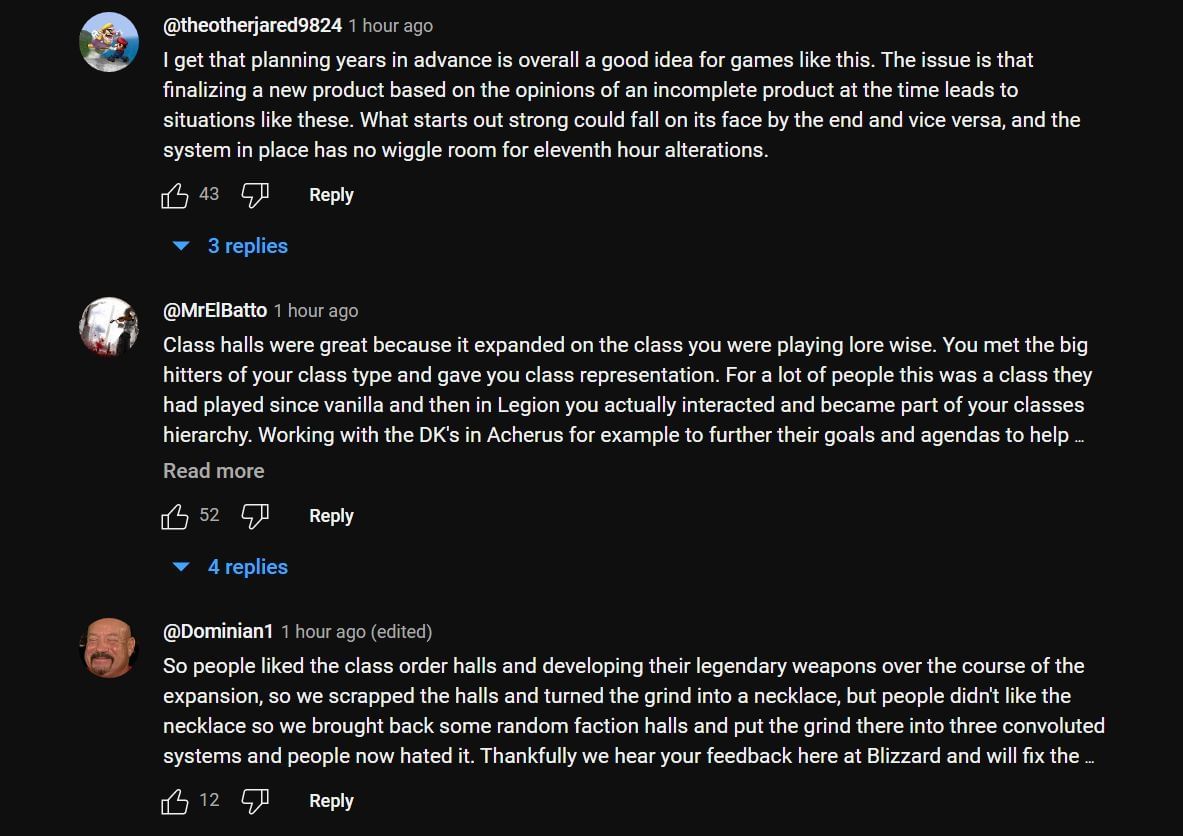The width and height of the screenshot is (1183, 836).
Task: Expand 3 replies under theotherjared9824's comment
Action: click(231, 246)
